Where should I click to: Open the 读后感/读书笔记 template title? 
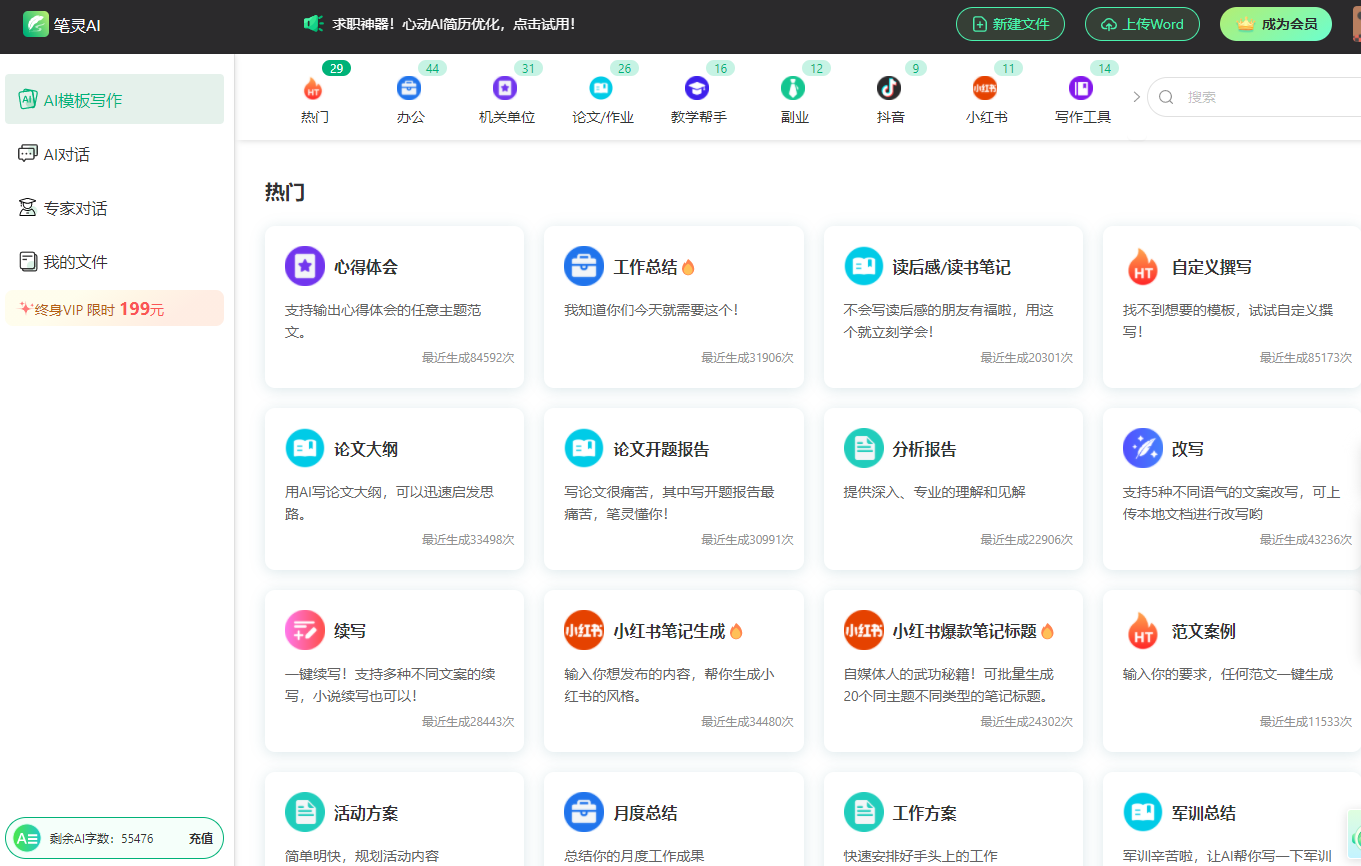[951, 267]
